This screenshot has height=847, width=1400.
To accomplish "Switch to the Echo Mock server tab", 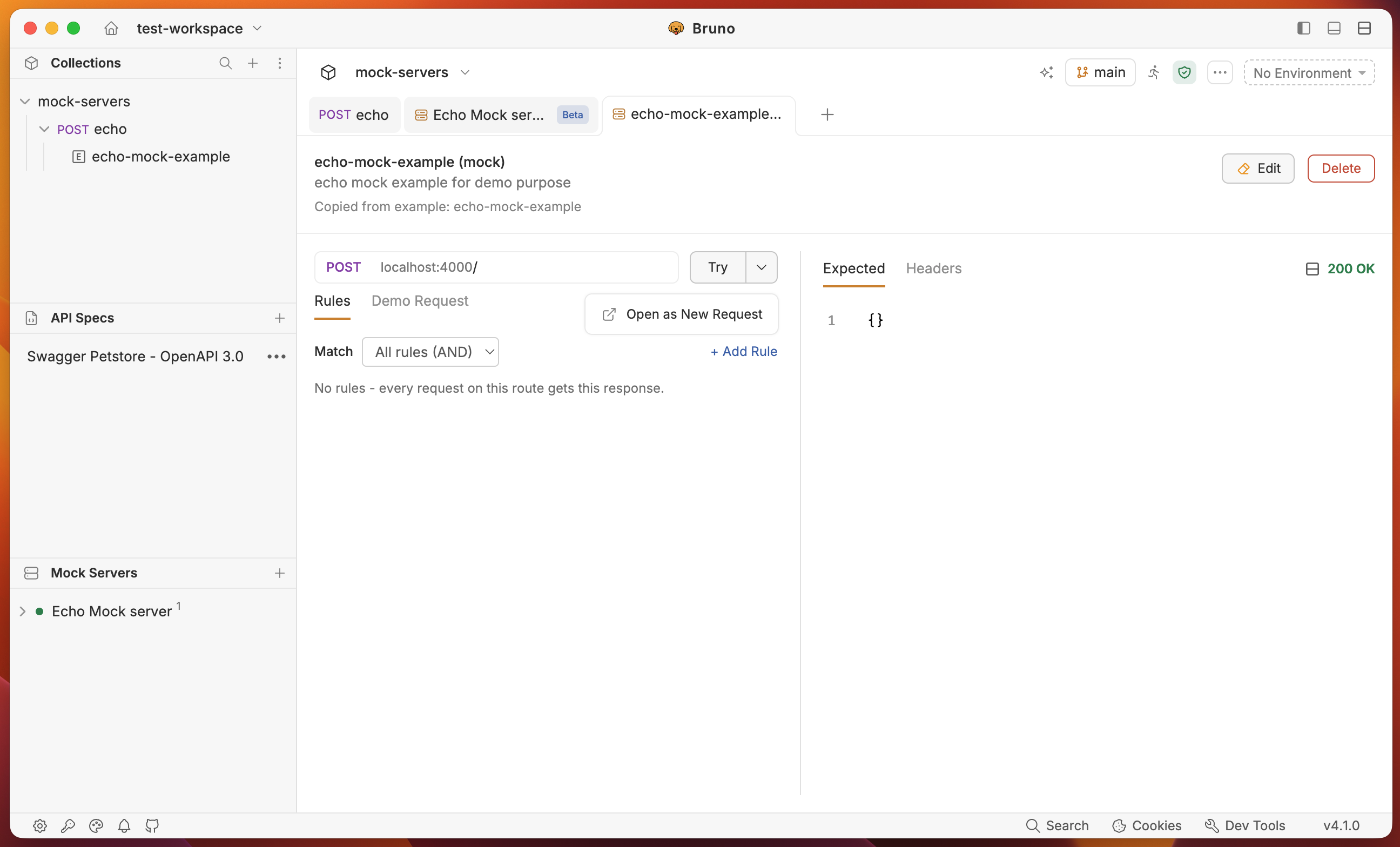I will point(488,115).
